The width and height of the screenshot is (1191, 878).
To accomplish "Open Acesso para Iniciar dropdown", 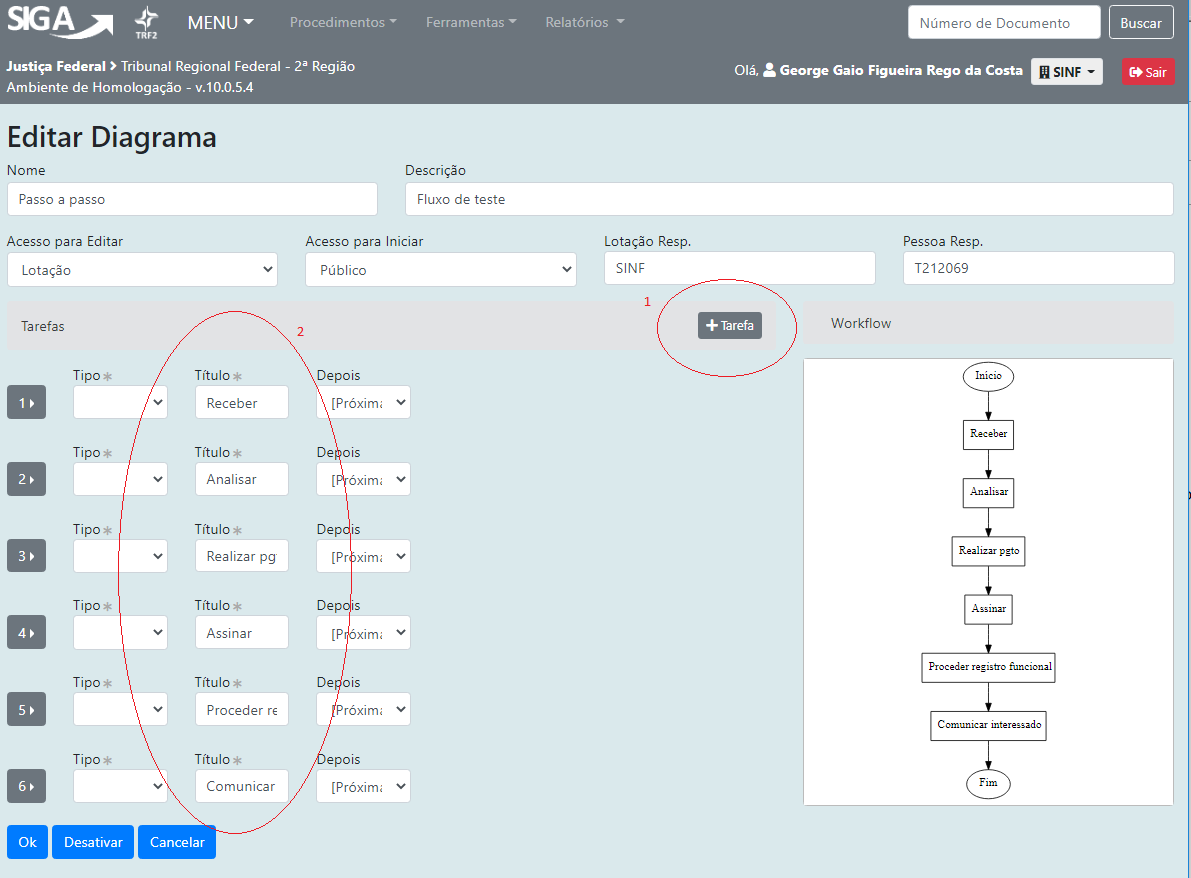I will [440, 270].
